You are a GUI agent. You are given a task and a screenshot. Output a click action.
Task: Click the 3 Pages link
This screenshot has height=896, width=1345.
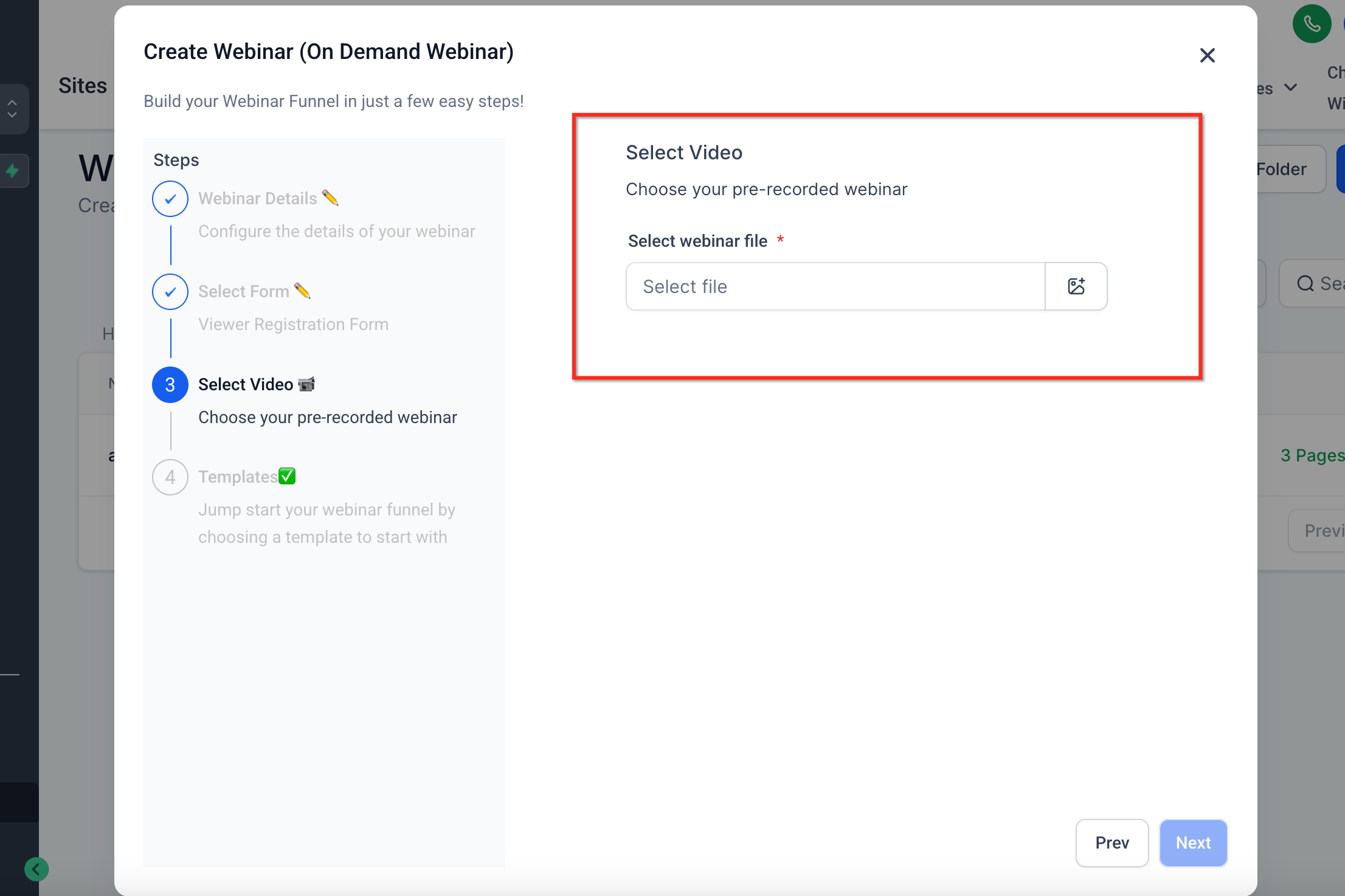click(1312, 455)
